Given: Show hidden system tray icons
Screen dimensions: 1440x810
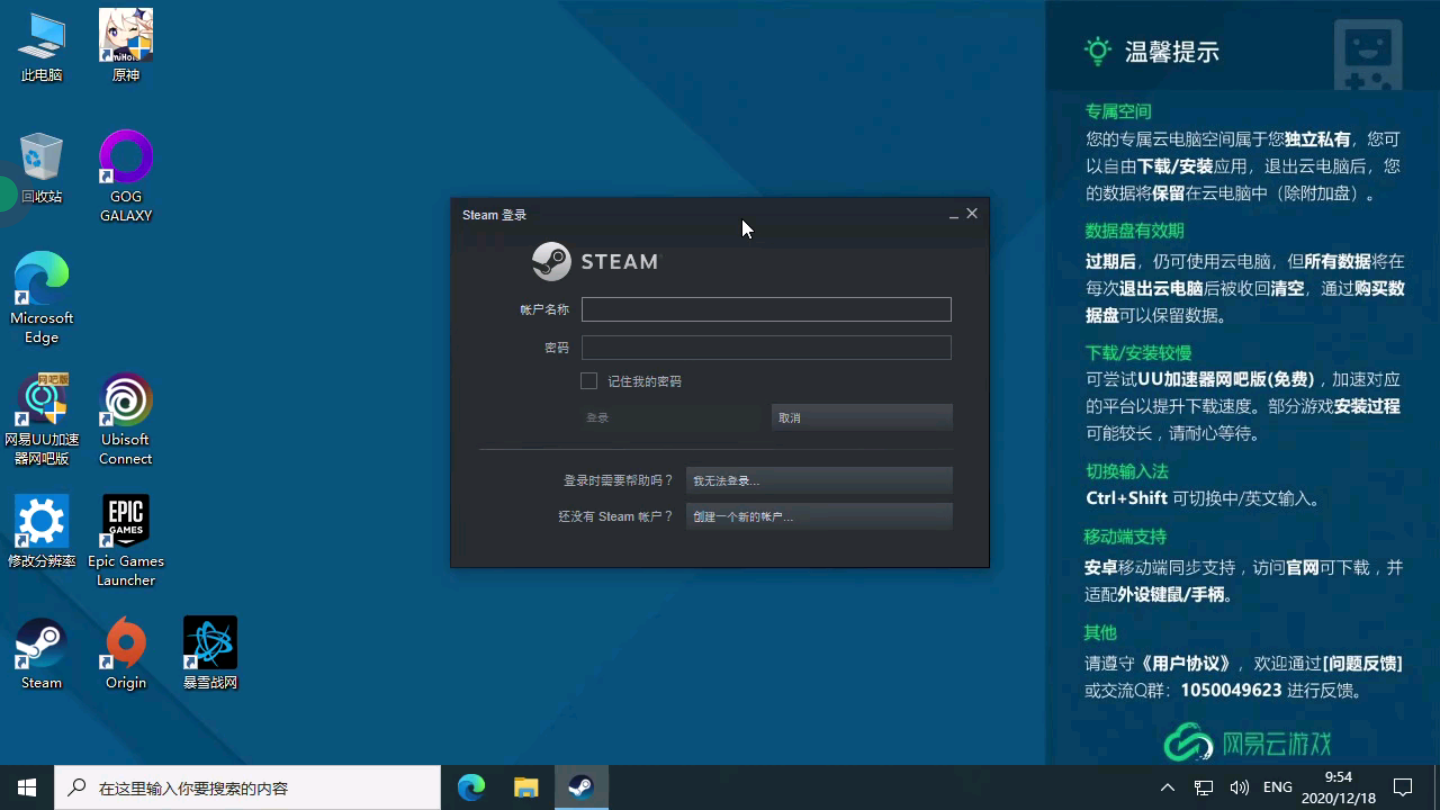Looking at the screenshot, I should [x=1167, y=787].
